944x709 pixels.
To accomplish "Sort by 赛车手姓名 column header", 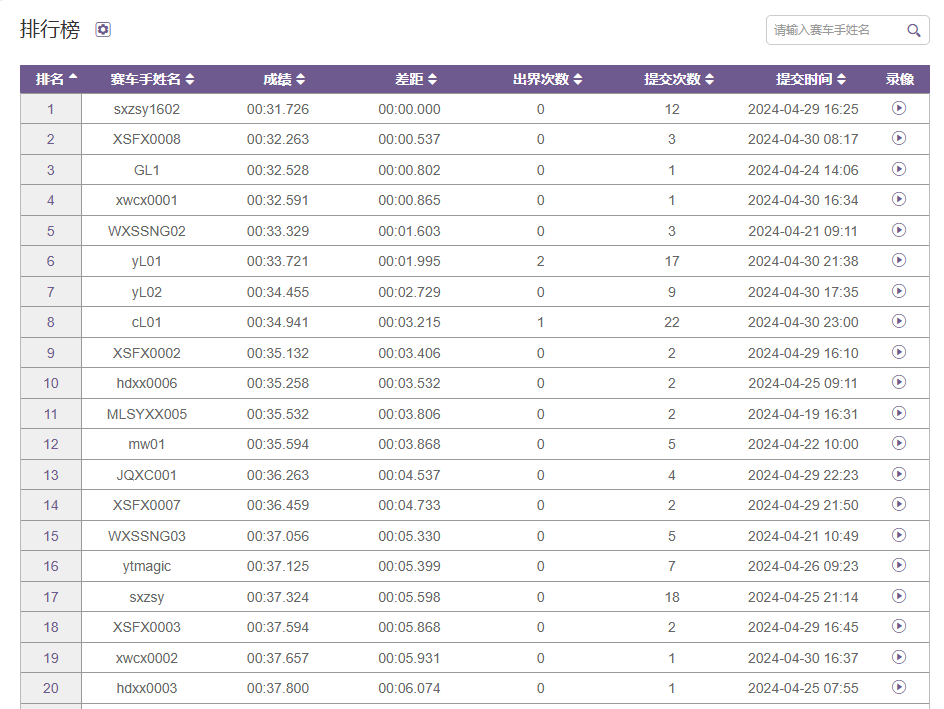I will pyautogui.click(x=152, y=79).
